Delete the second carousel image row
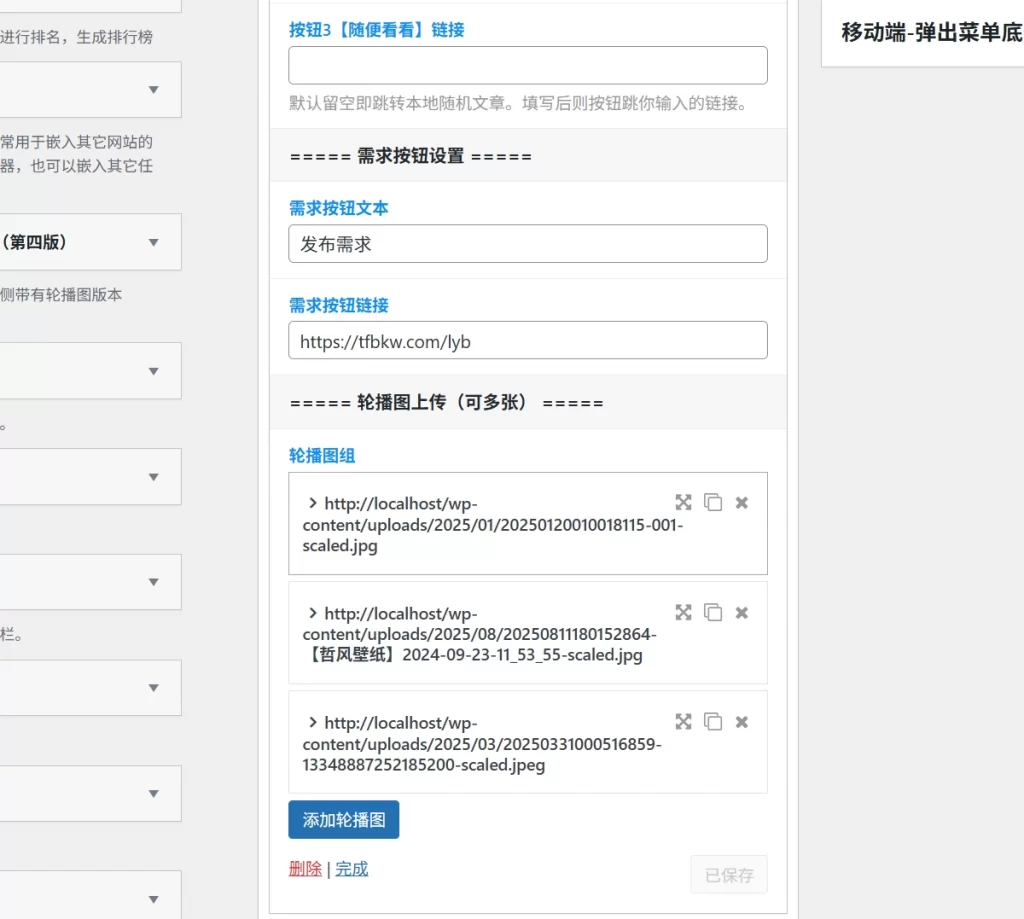This screenshot has height=919, width=1024. (741, 612)
